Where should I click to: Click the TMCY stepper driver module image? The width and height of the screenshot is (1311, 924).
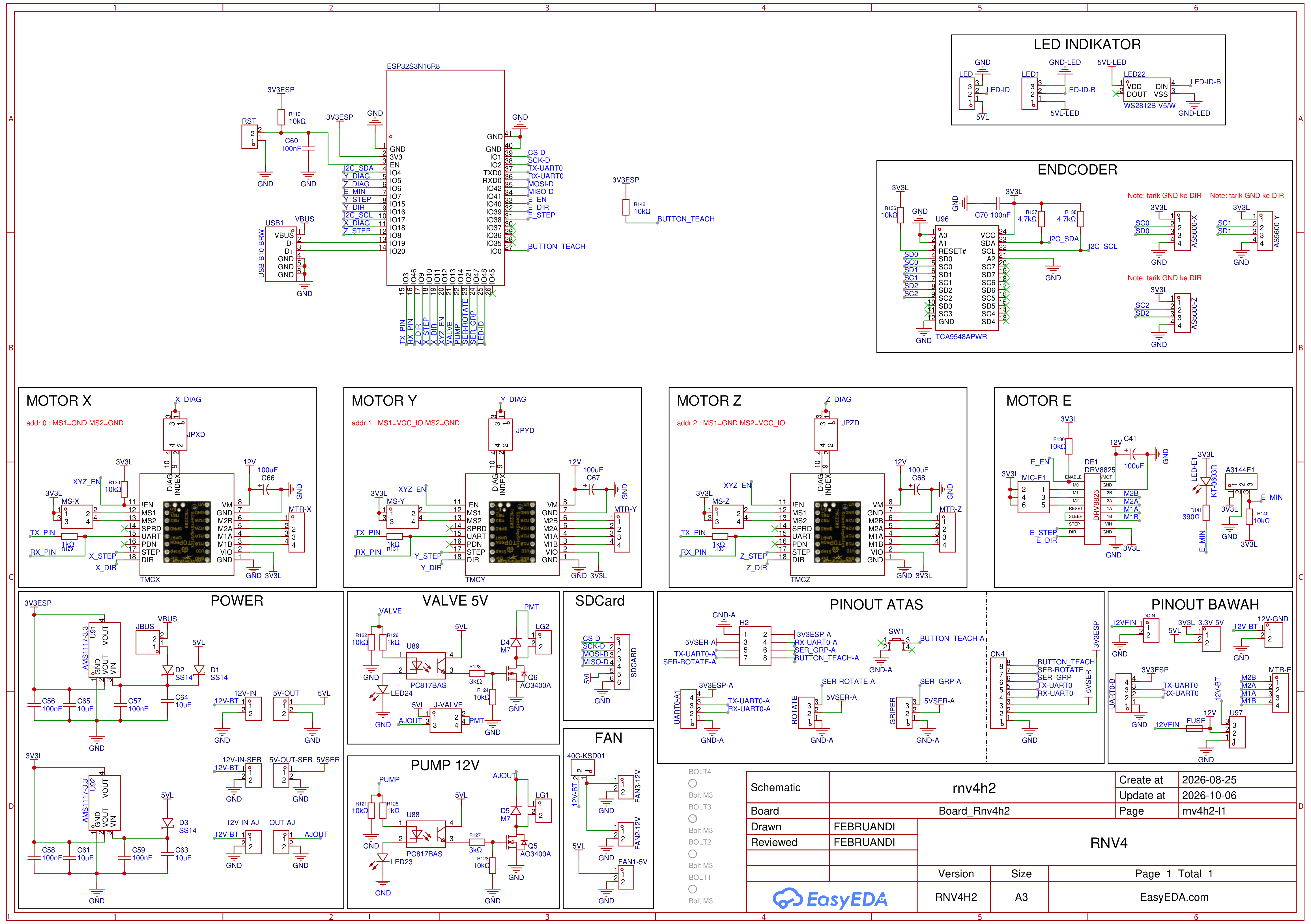click(513, 533)
